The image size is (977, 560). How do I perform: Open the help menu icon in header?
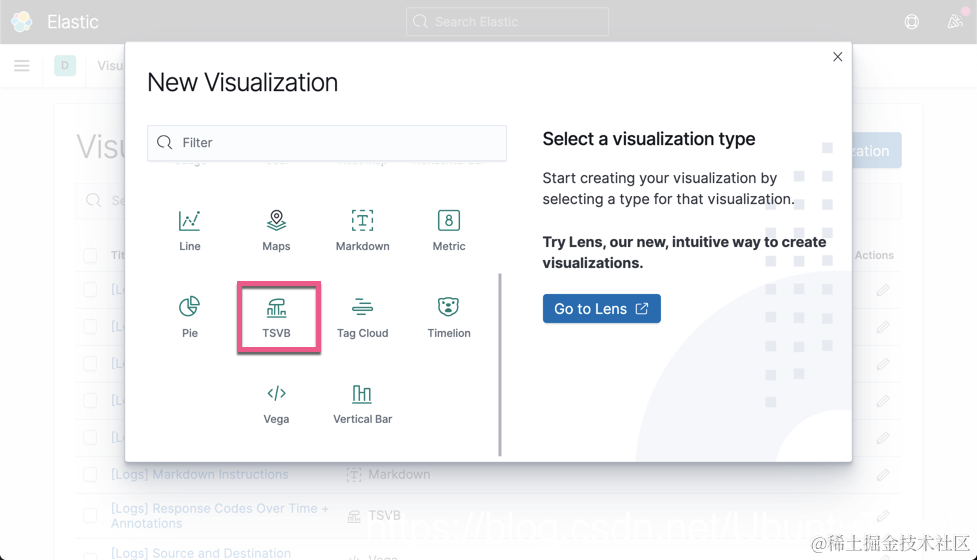(x=912, y=22)
